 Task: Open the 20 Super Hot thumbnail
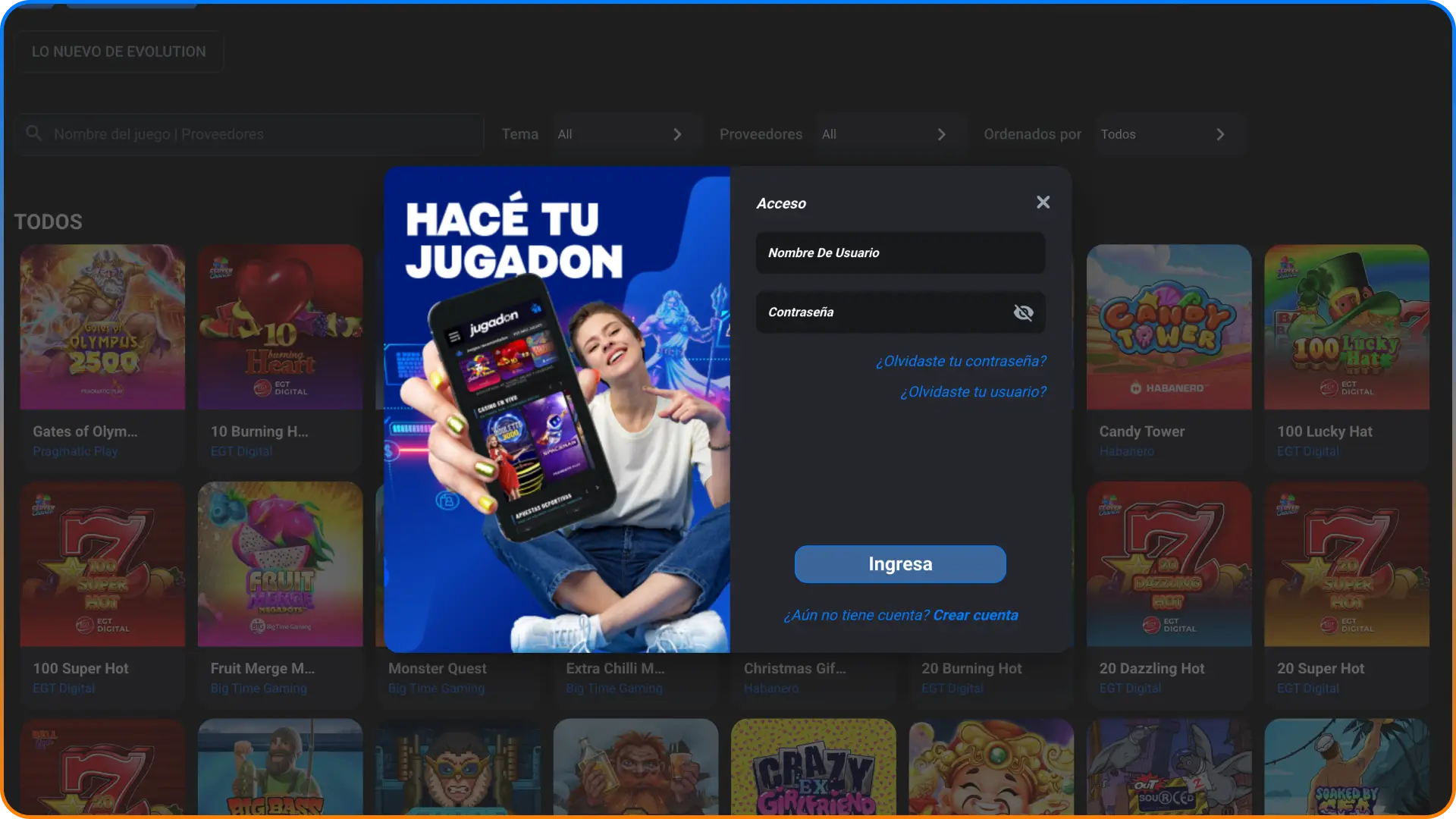pos(1346,564)
